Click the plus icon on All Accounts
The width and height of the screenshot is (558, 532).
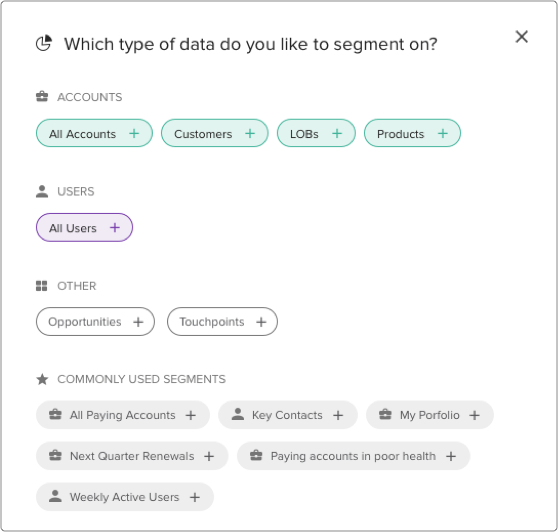pos(134,133)
